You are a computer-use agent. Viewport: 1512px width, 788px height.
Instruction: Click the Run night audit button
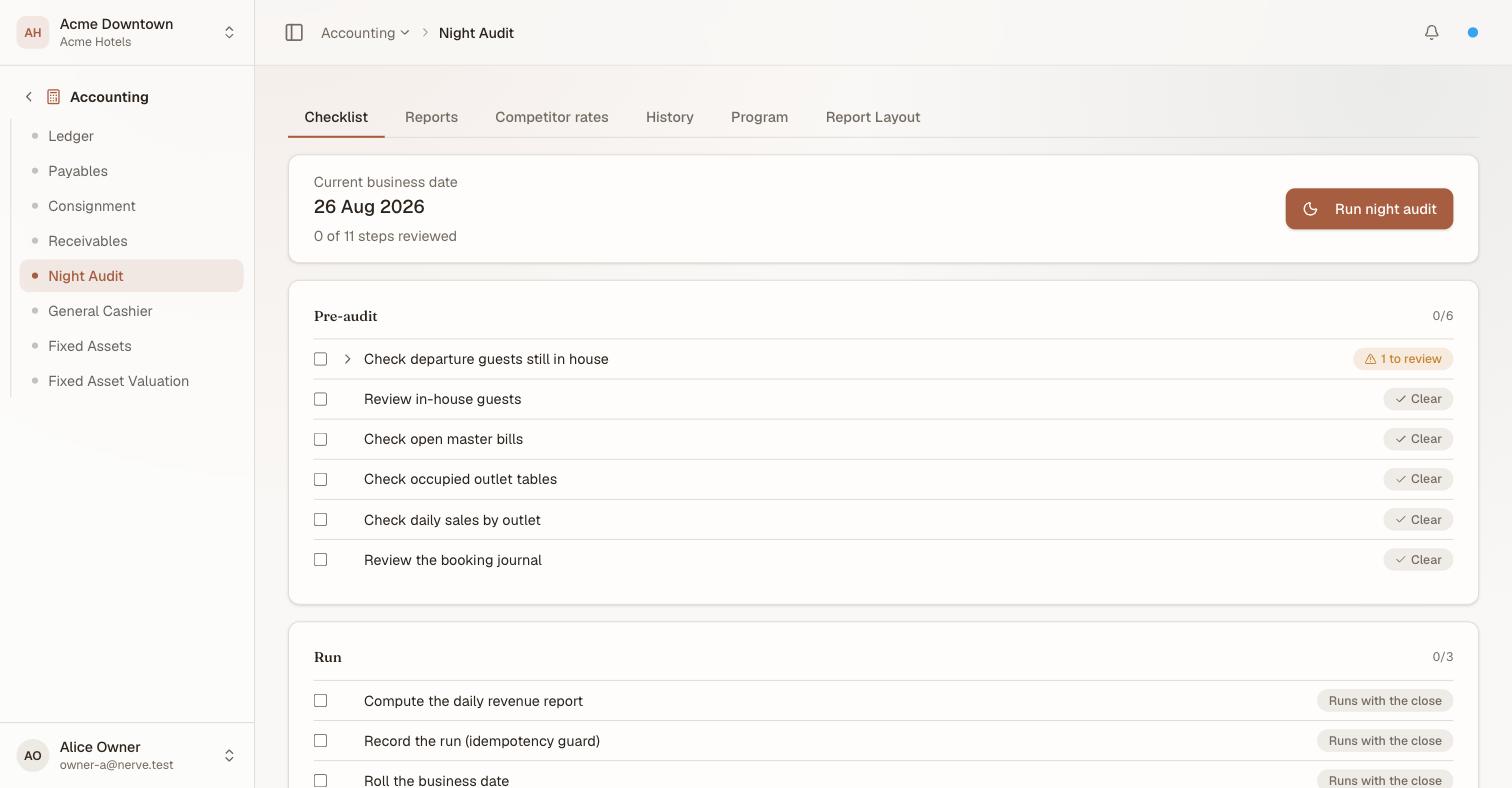pyautogui.click(x=1369, y=209)
